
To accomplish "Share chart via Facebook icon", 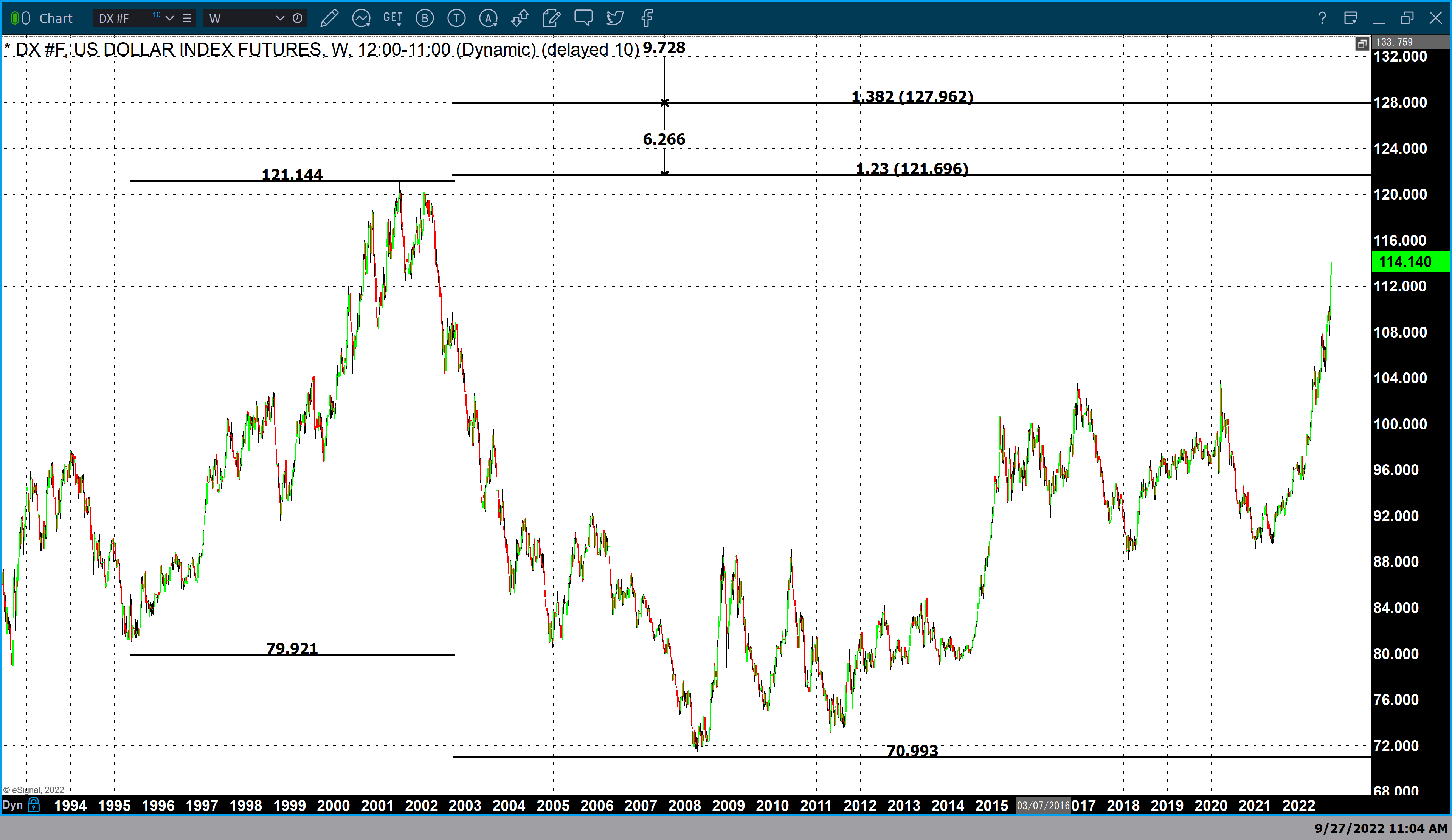I will coord(647,19).
